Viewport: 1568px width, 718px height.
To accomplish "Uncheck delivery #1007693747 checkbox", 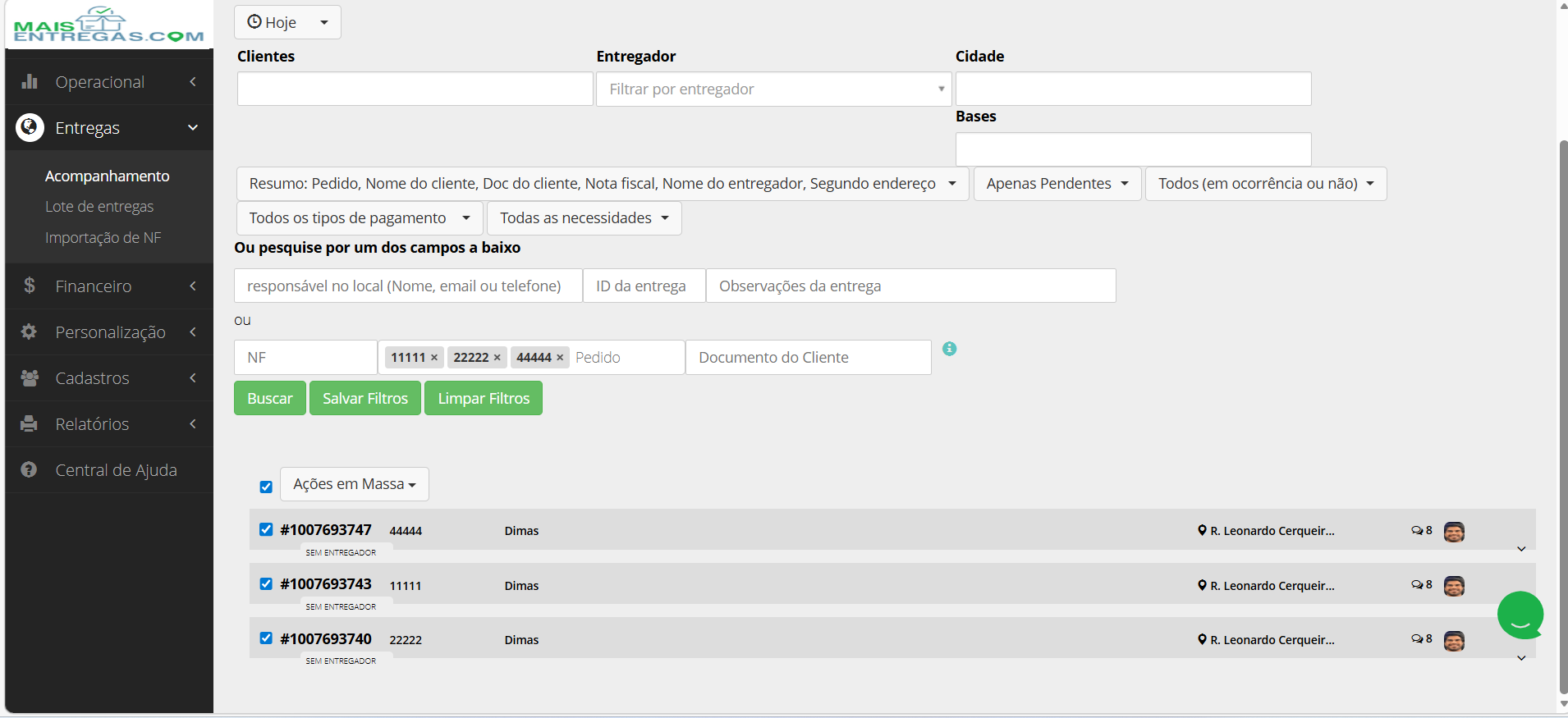I will (x=266, y=529).
